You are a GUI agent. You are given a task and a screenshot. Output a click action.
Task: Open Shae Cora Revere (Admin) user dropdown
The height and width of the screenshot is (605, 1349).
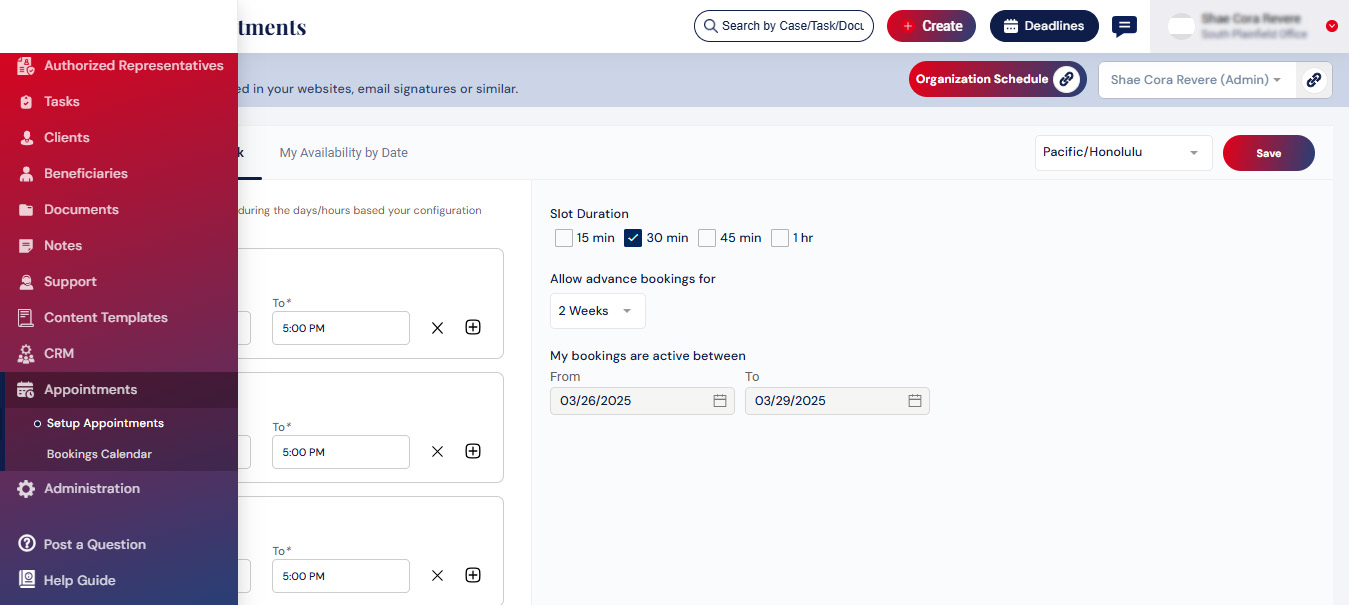1197,80
